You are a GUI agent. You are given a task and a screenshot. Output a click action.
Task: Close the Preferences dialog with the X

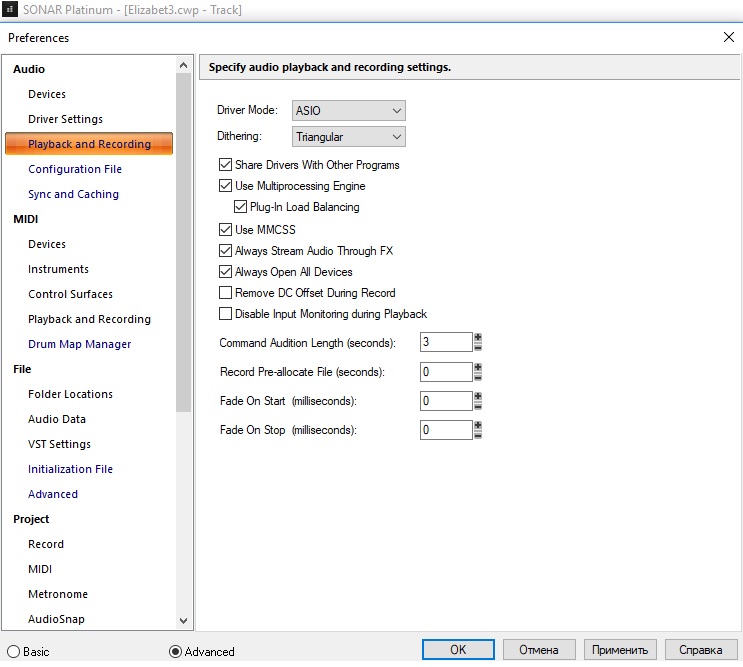(x=729, y=37)
